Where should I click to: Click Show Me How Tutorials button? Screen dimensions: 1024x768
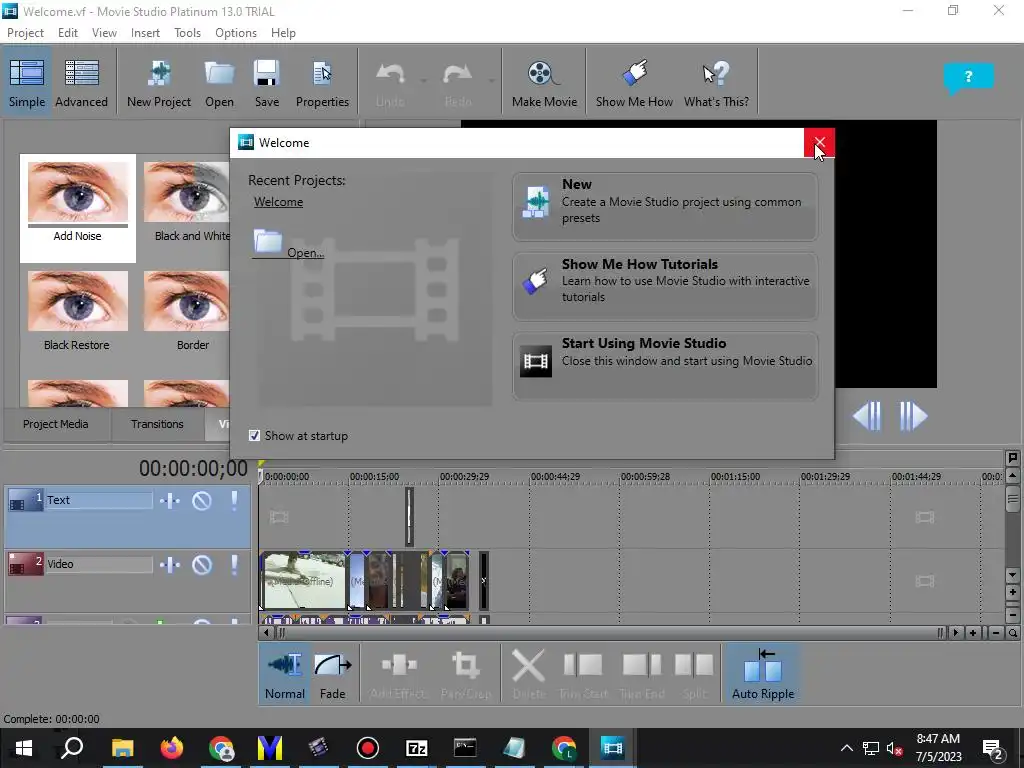665,286
